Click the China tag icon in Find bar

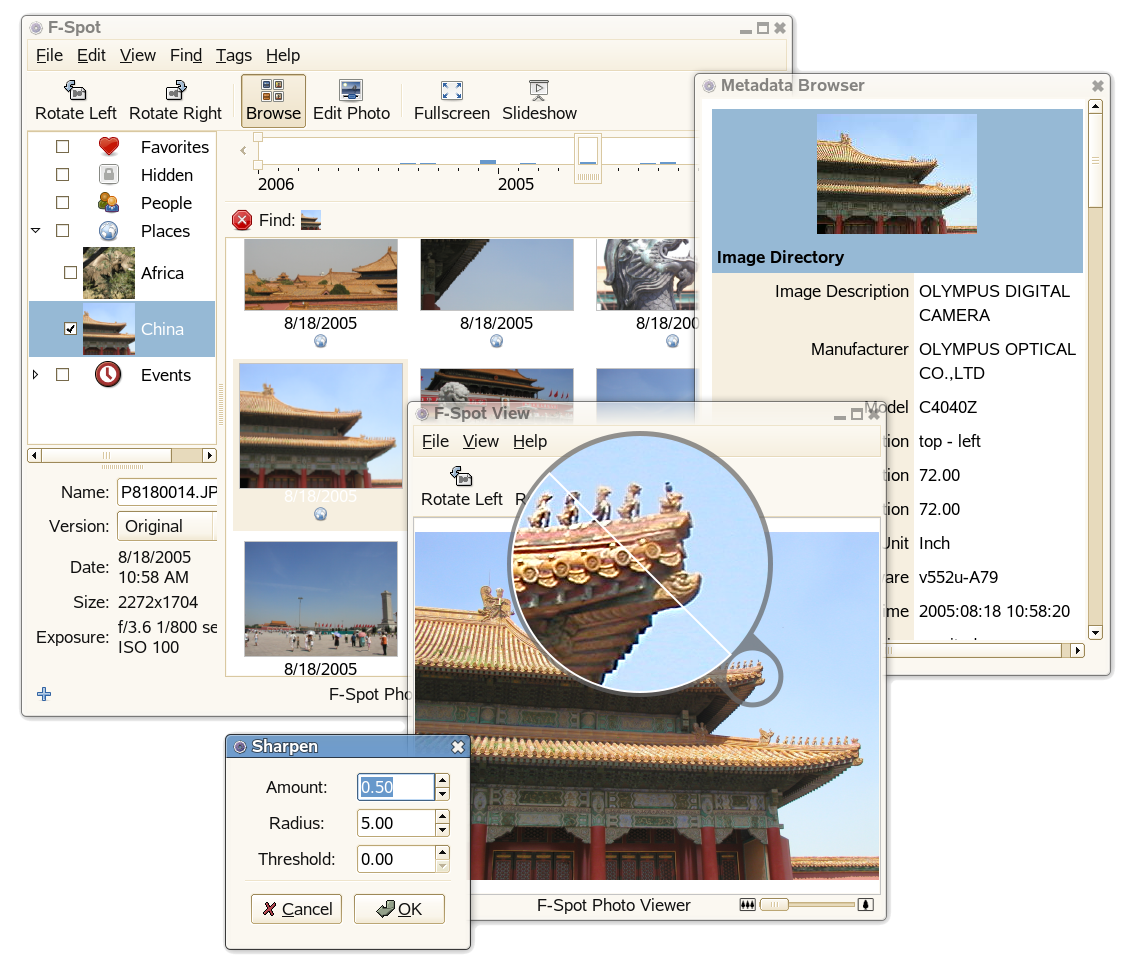tap(311, 220)
